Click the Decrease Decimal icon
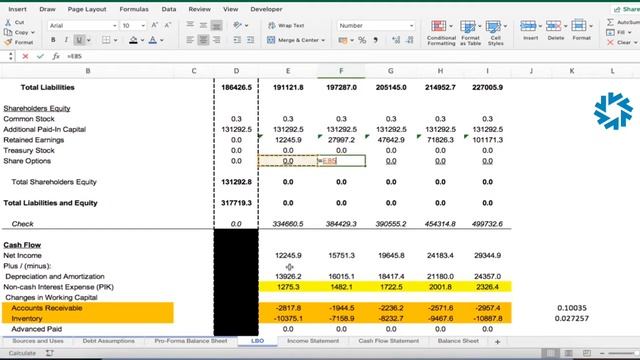The height and width of the screenshot is (360, 640). click(x=410, y=40)
